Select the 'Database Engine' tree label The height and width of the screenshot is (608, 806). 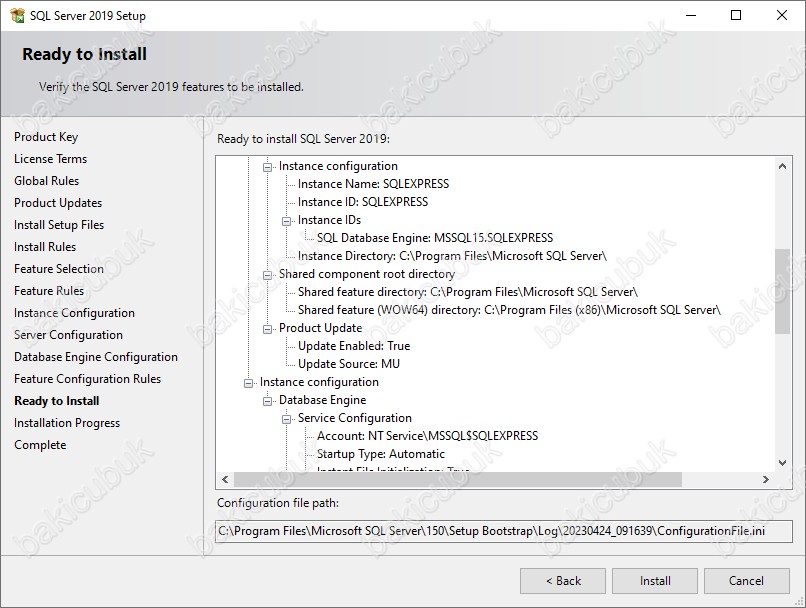pos(323,400)
